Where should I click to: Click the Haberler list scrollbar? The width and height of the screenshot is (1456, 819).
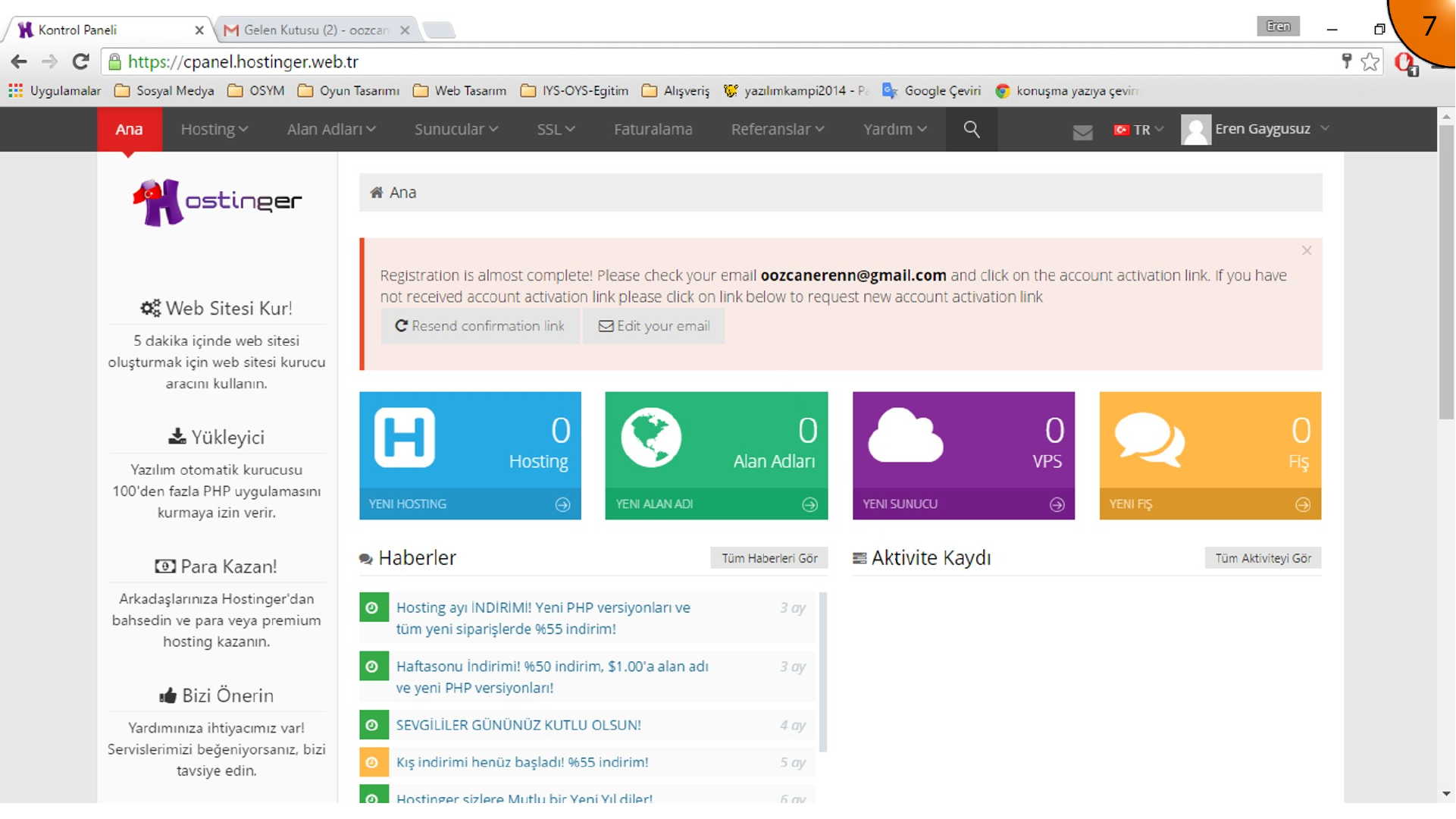[823, 672]
